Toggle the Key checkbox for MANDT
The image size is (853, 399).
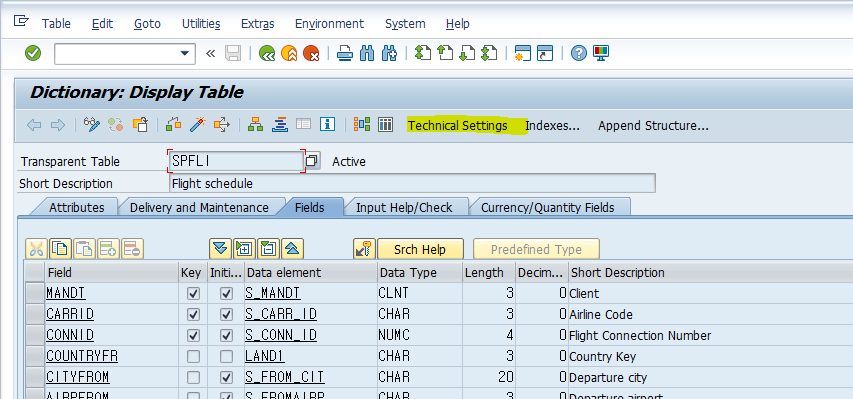(x=193, y=294)
